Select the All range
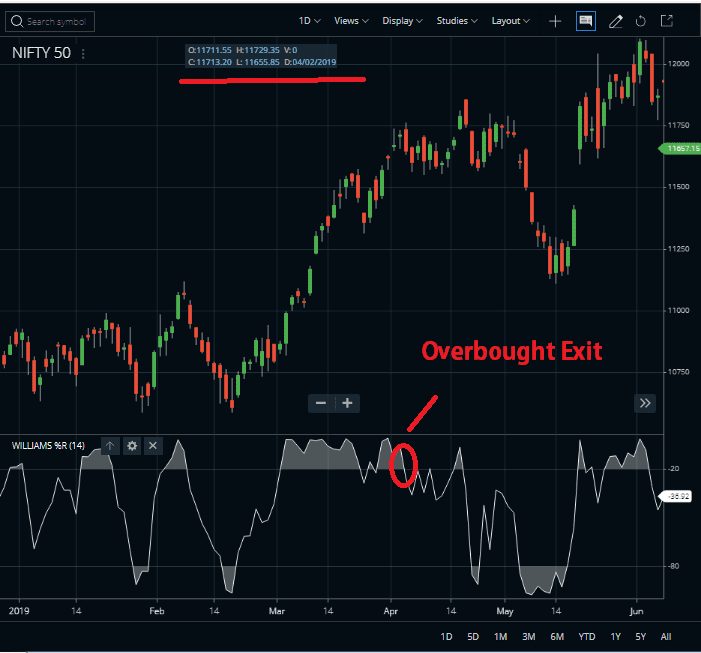The image size is (701, 653). click(x=666, y=636)
